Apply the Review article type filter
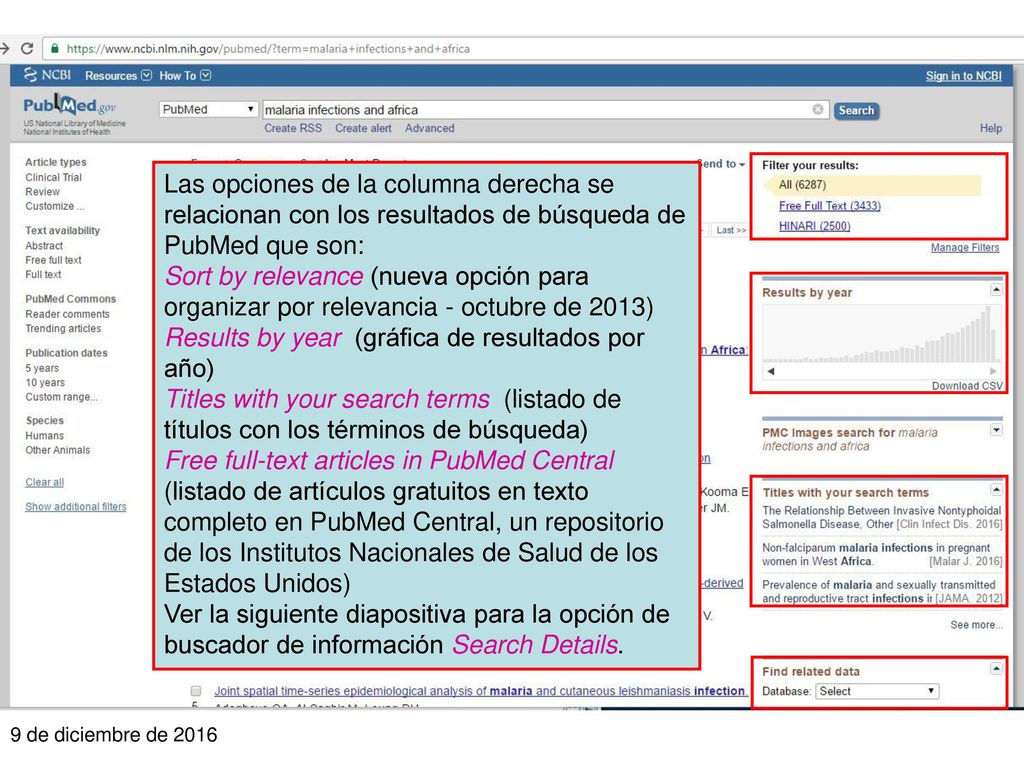The image size is (1024, 768). coord(42,192)
